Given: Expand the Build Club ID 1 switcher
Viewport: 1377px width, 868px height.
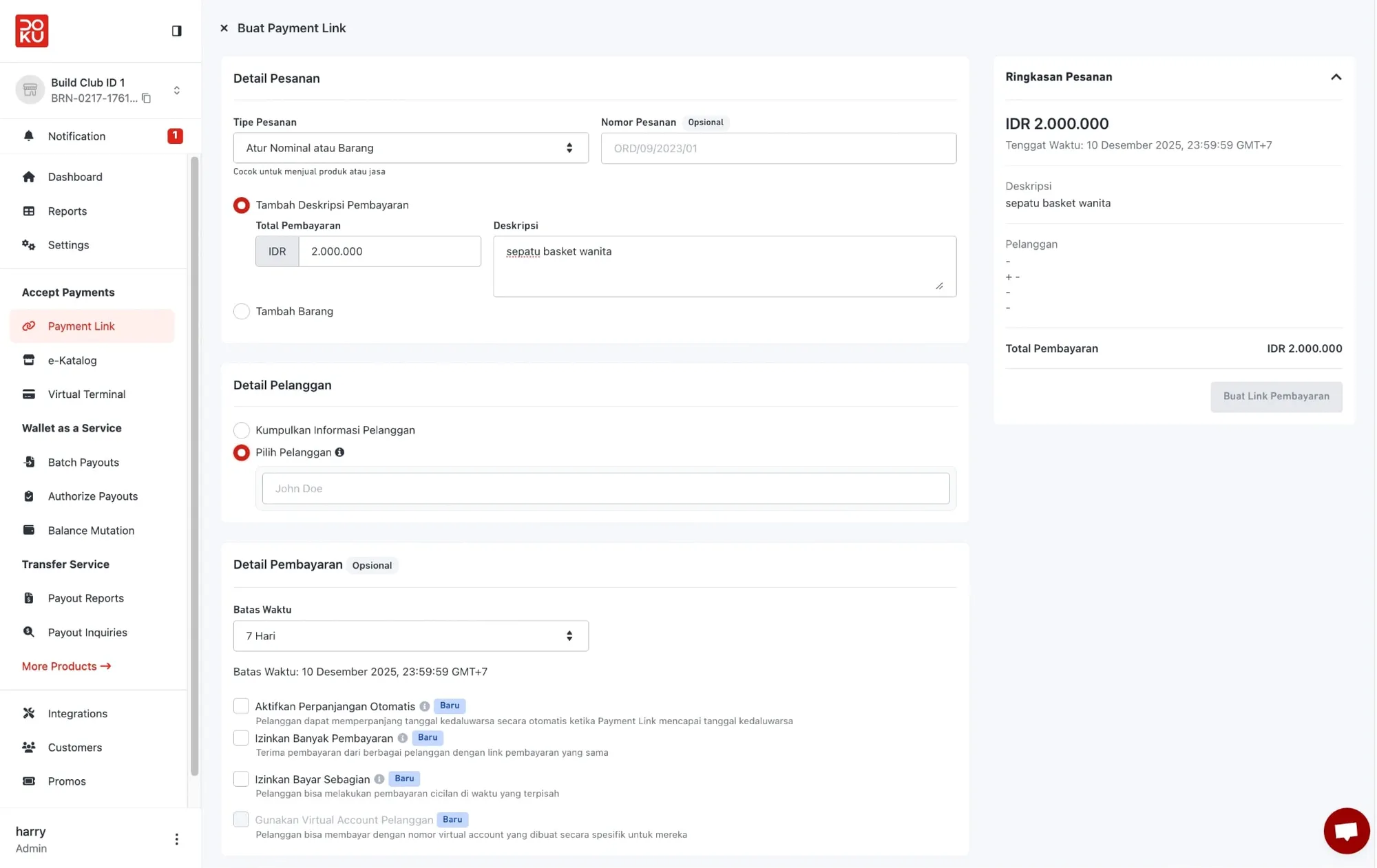Looking at the screenshot, I should (x=176, y=90).
